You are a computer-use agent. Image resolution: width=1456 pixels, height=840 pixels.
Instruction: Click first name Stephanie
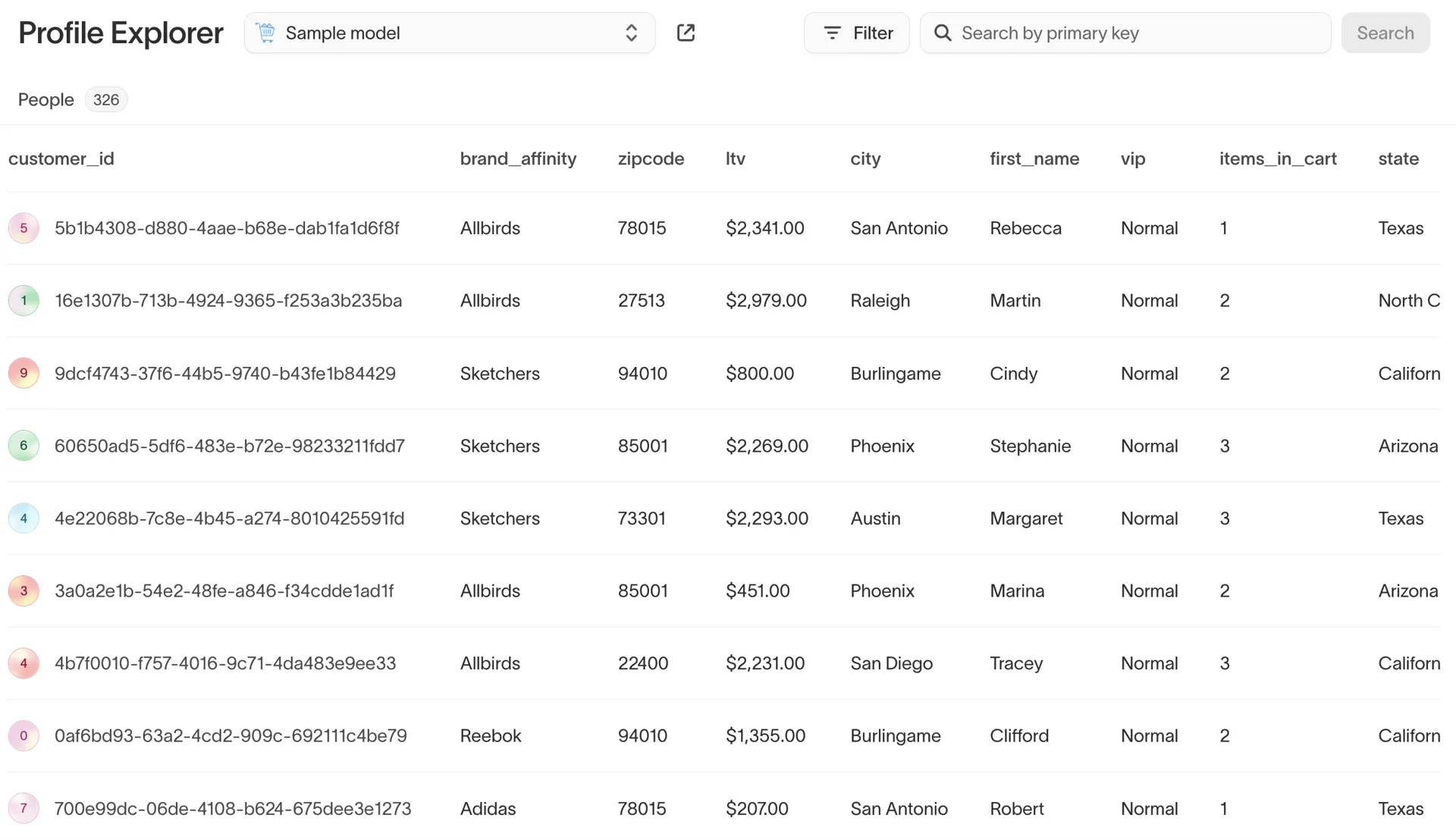1030,446
